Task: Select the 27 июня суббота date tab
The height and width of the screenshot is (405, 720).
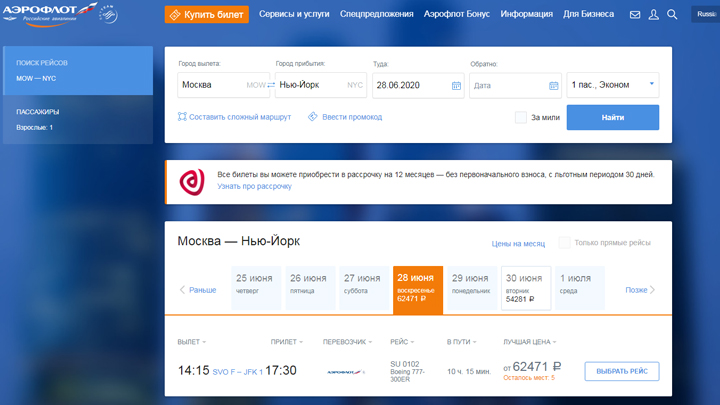Action: point(364,288)
